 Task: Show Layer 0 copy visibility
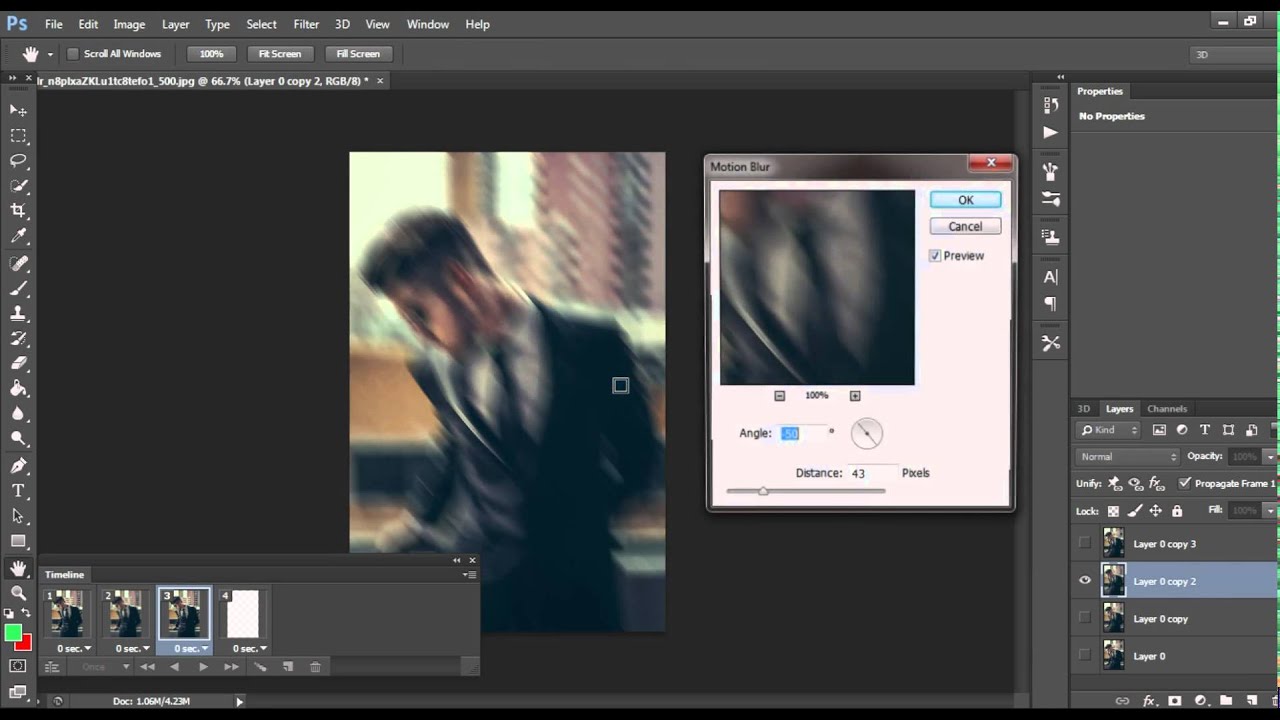pyautogui.click(x=1085, y=618)
